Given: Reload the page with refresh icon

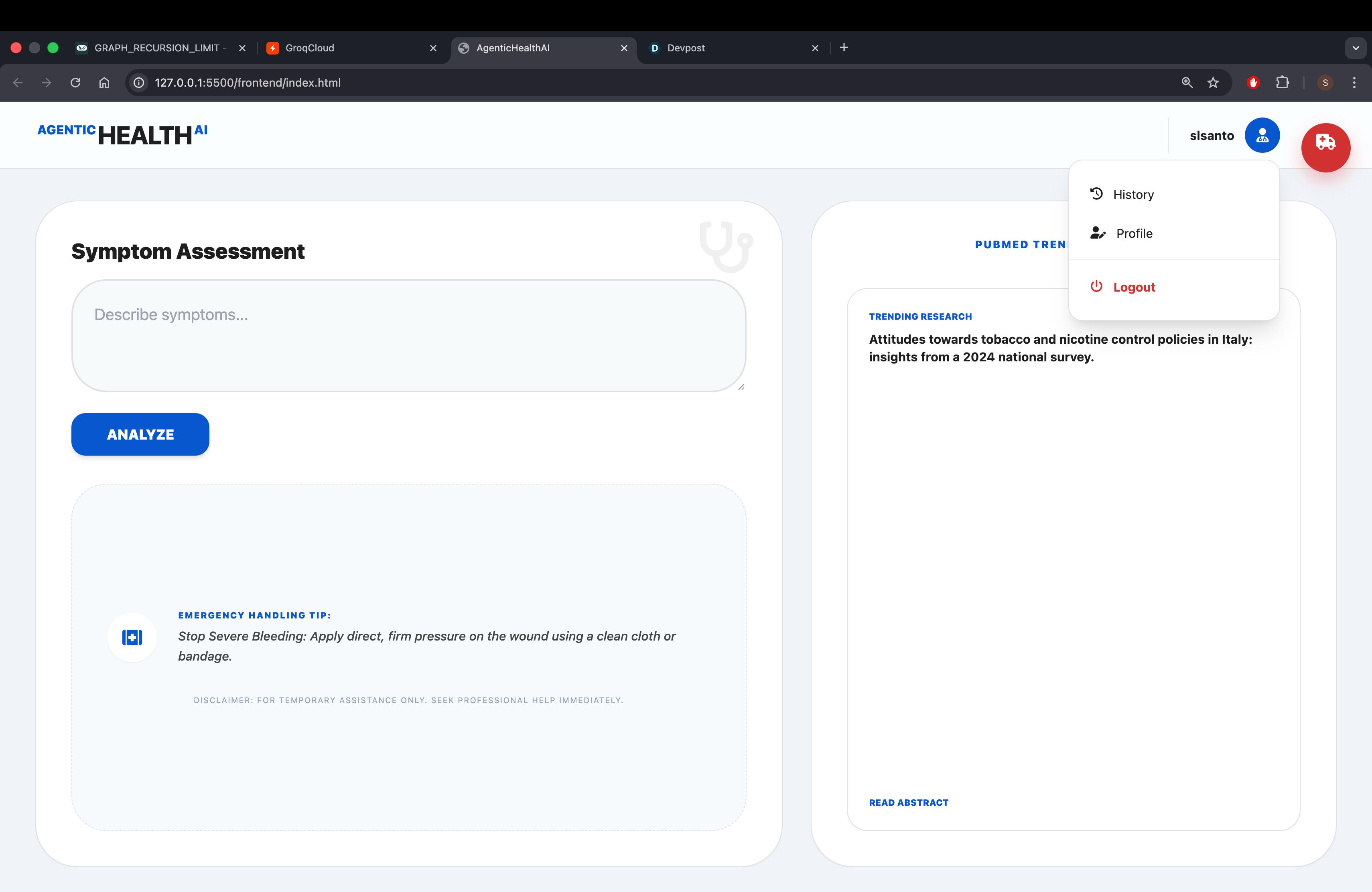Looking at the screenshot, I should [x=75, y=82].
